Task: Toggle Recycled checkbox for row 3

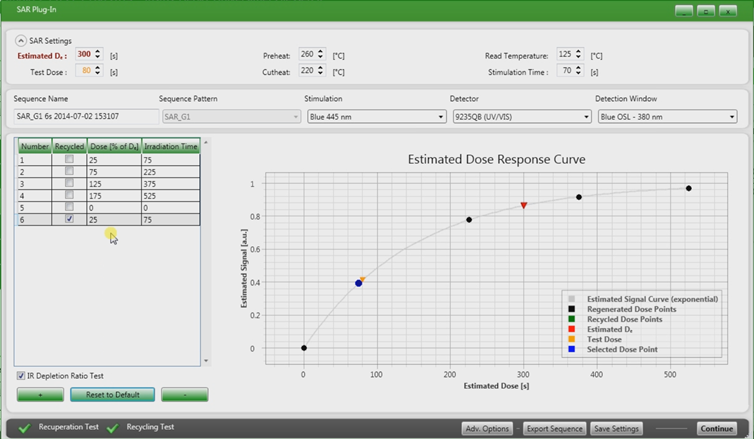Action: [x=69, y=183]
